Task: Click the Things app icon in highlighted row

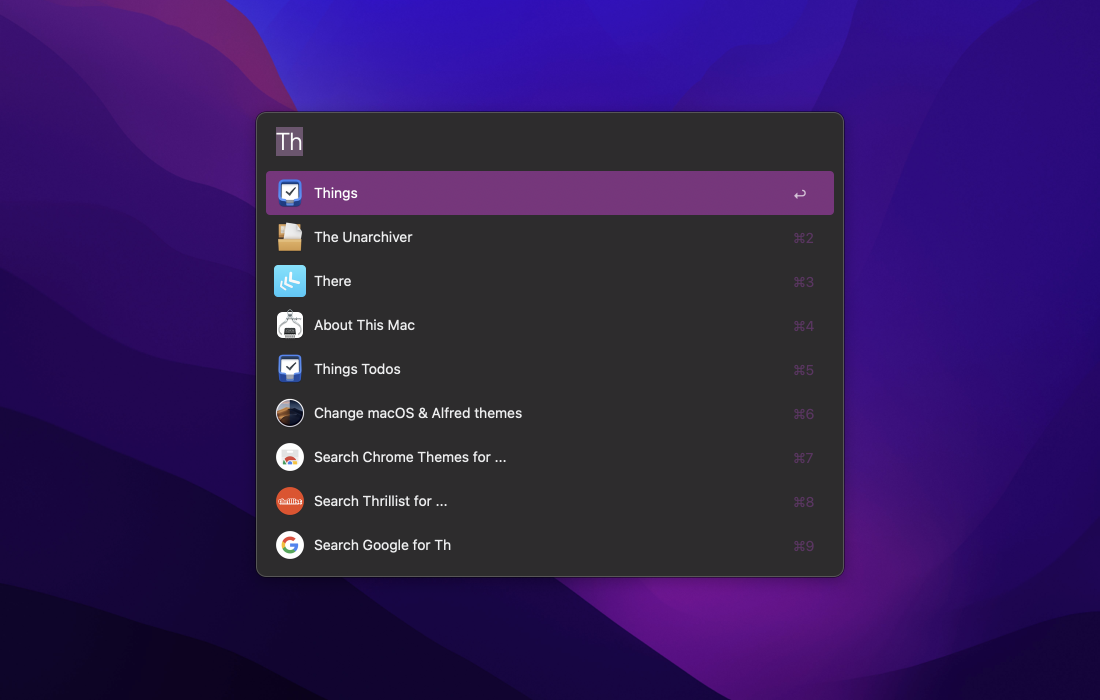Action: click(290, 193)
